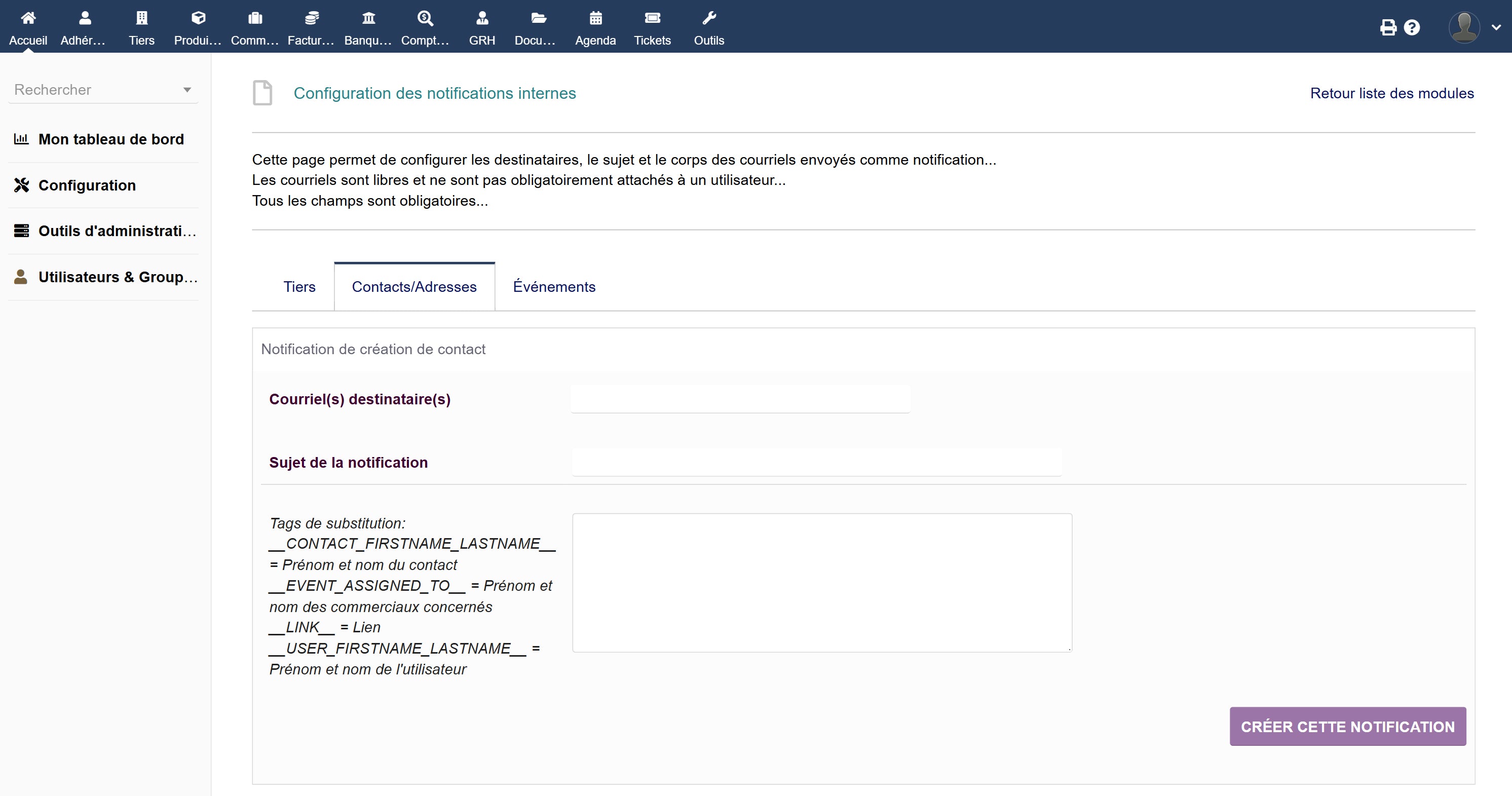Open the Banques bank building icon

[x=368, y=19]
